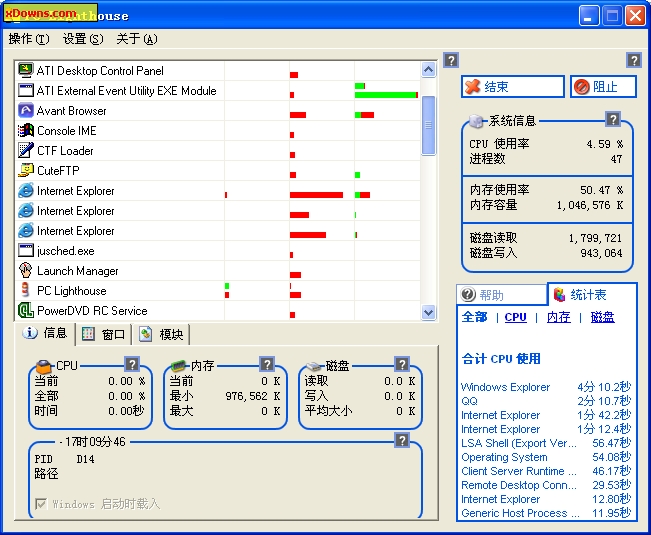
Task: Open help for the process list
Action: coord(451,60)
